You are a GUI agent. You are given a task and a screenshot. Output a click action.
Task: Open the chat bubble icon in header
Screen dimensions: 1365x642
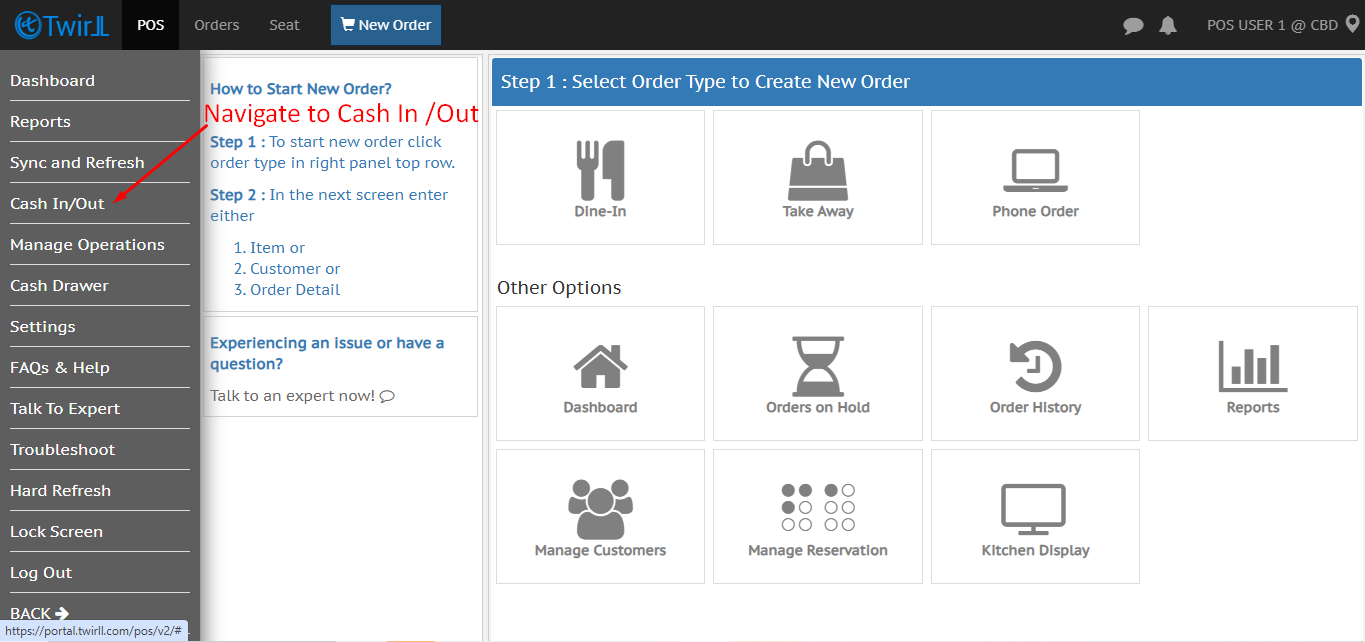point(1133,26)
